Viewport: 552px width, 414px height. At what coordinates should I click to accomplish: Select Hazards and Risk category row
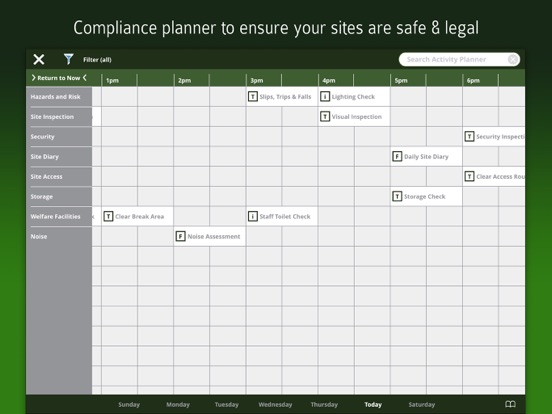(59, 97)
